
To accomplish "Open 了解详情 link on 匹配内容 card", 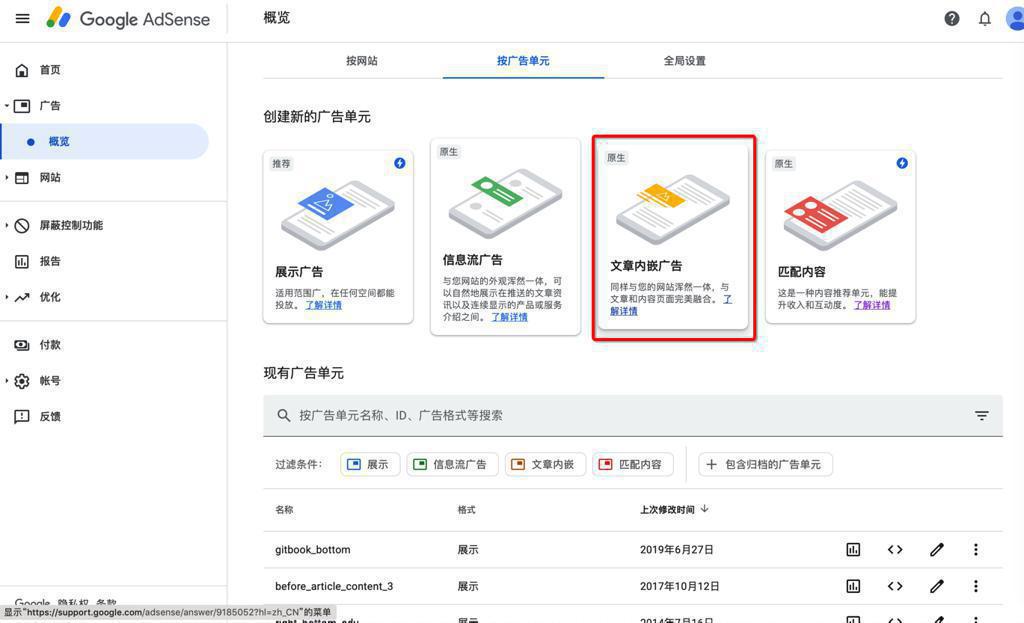I will click(872, 305).
